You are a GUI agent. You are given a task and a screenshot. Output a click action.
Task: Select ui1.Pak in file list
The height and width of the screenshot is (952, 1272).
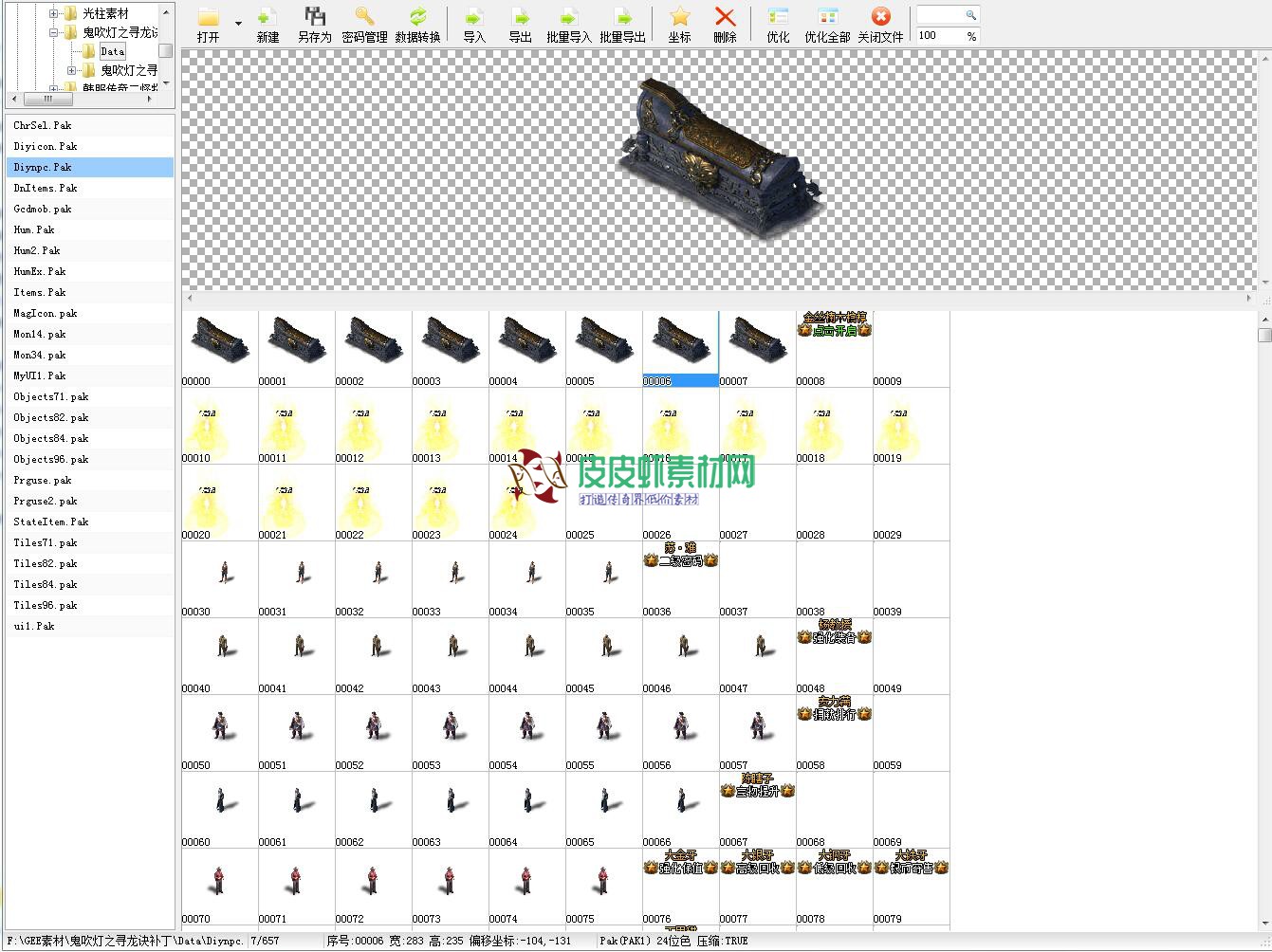click(90, 626)
